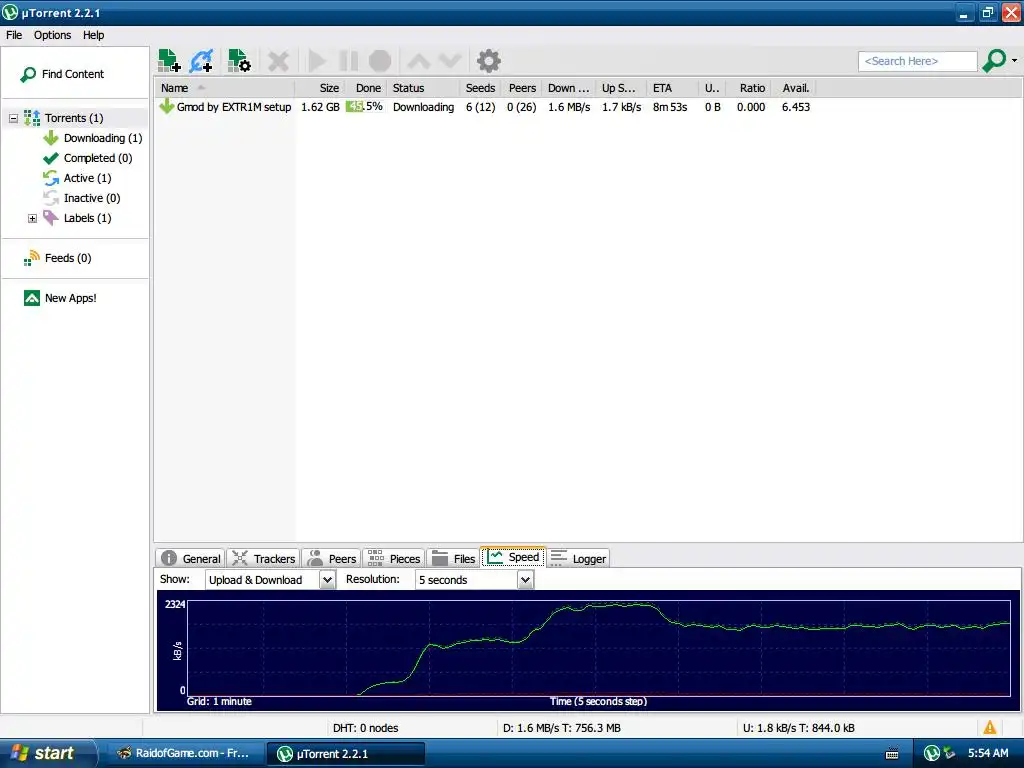The width and height of the screenshot is (1024, 768).
Task: Sort by Peers column header
Action: click(x=522, y=88)
